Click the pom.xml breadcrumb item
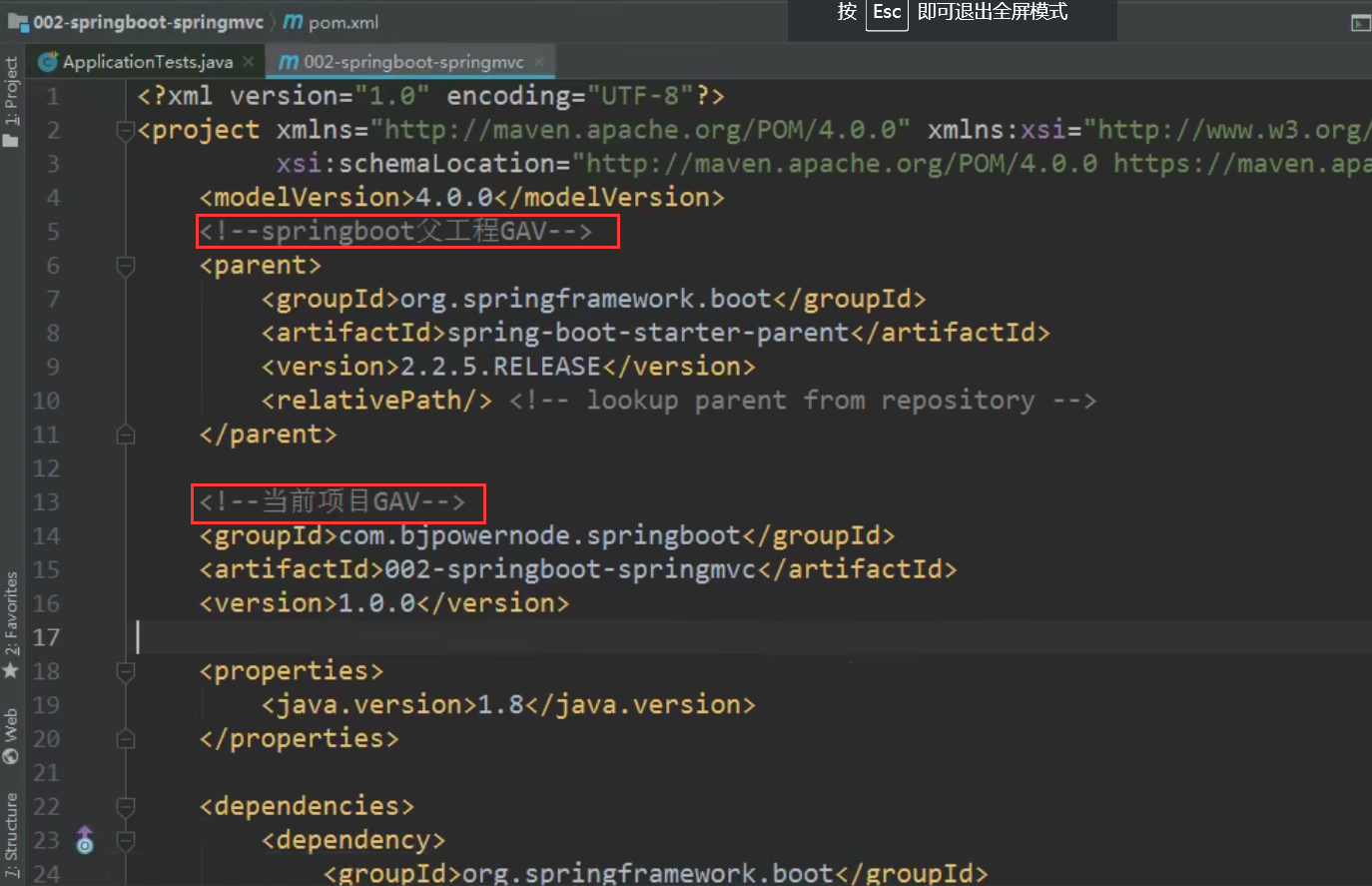 point(332,22)
